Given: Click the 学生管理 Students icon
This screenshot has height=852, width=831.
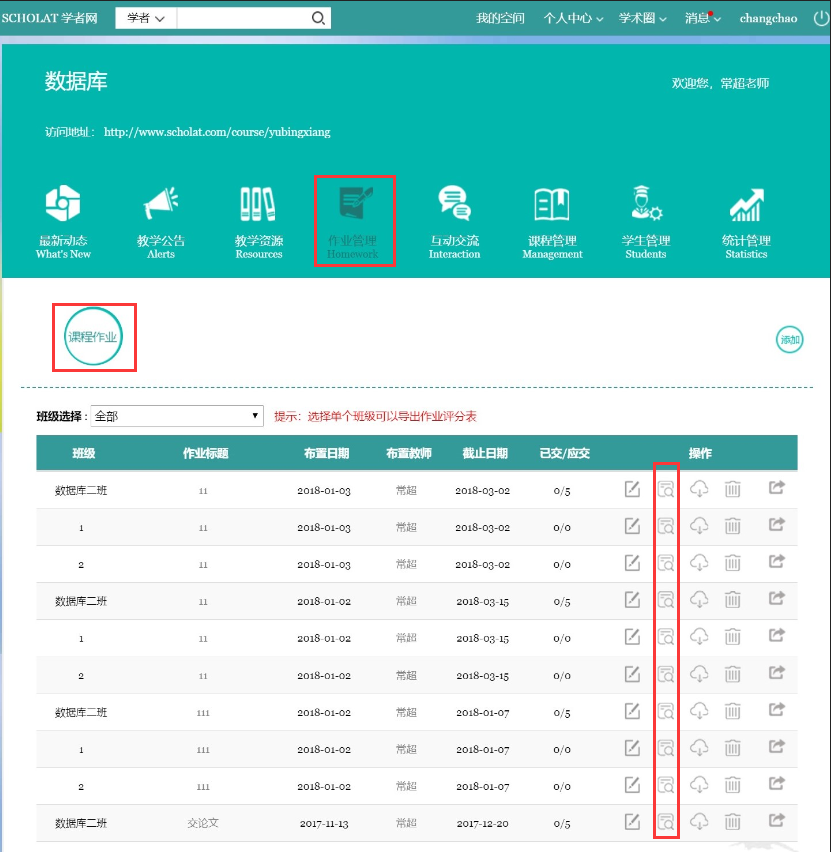Looking at the screenshot, I should pos(646,205).
